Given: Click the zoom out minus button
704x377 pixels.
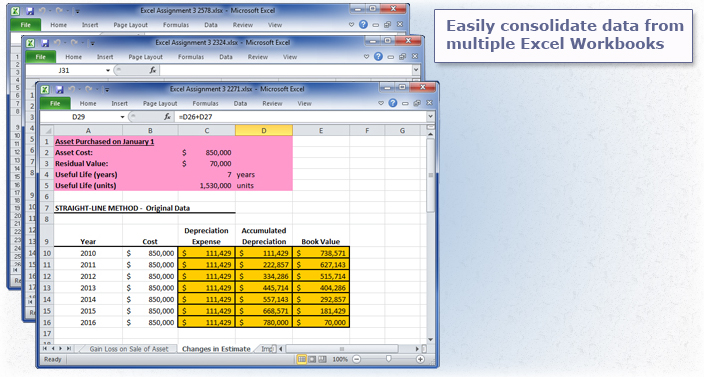Looking at the screenshot, I should click(356, 359).
